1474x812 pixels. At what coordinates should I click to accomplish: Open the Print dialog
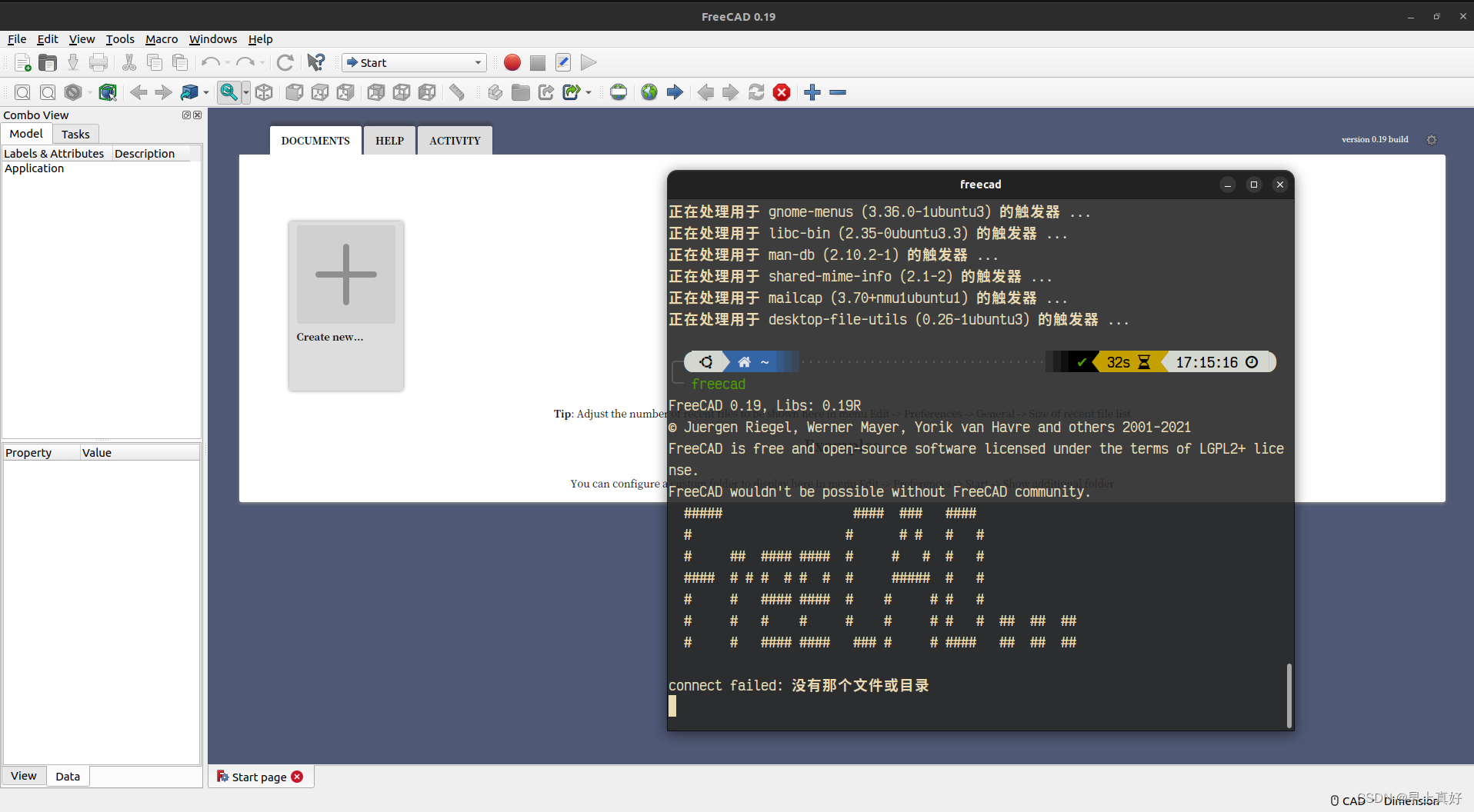pos(98,62)
